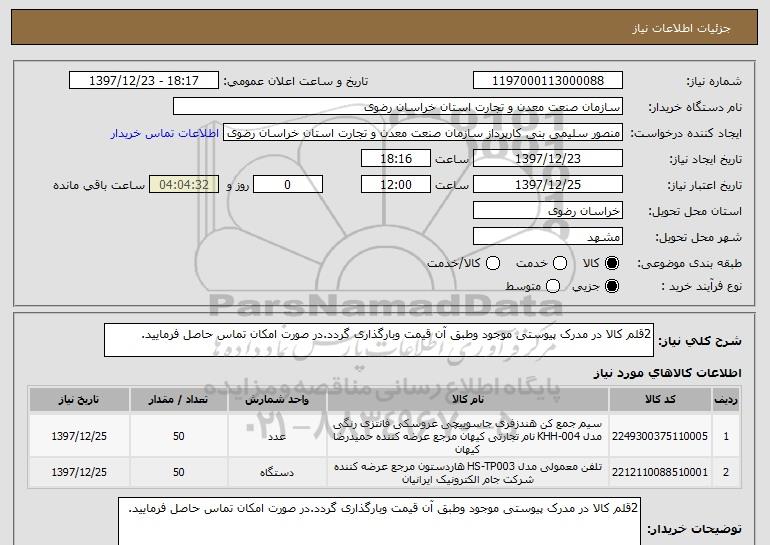Image resolution: width=770 pixels, height=545 pixels.
Task: Select the کالا/خدمت radio button
Action: tap(493, 263)
